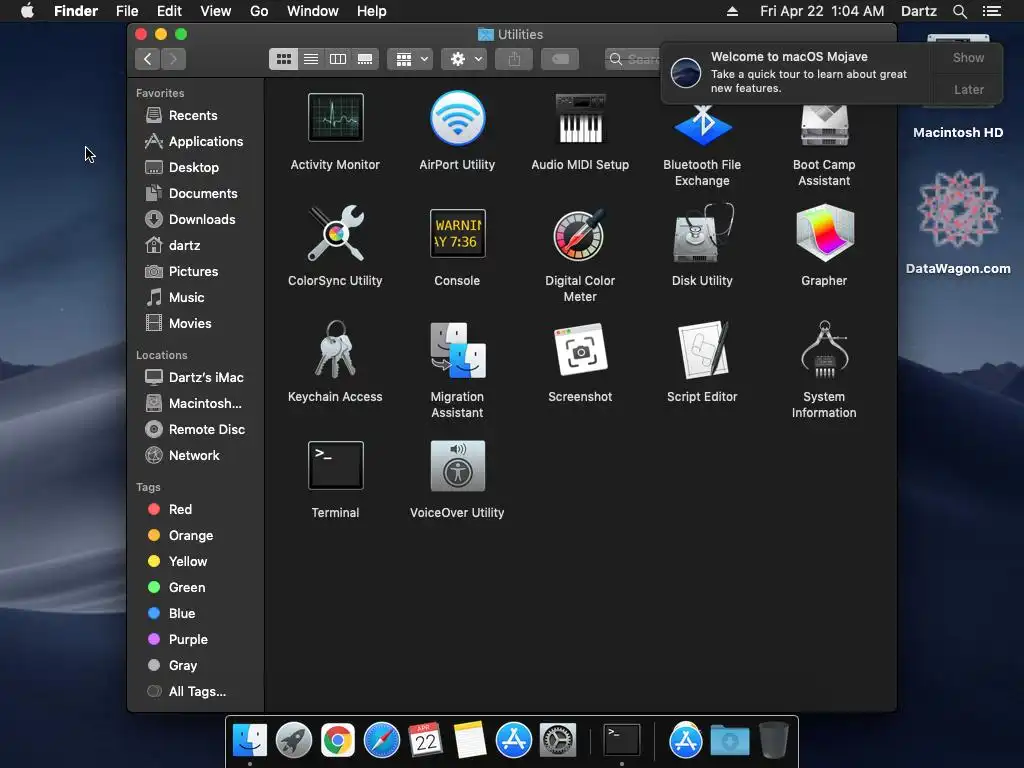The height and width of the screenshot is (768, 1024).
Task: Select Macintosh HD desktop drive icon
Action: click(957, 132)
